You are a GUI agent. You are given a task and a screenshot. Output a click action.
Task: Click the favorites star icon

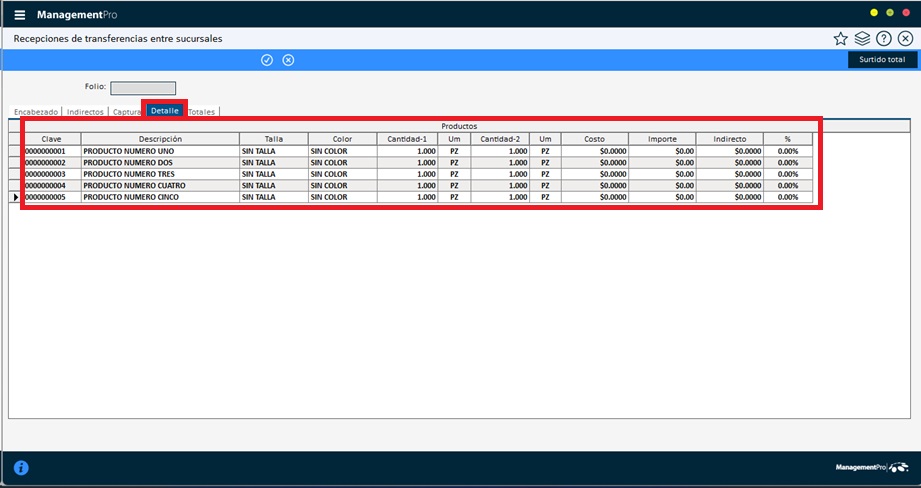(840, 39)
